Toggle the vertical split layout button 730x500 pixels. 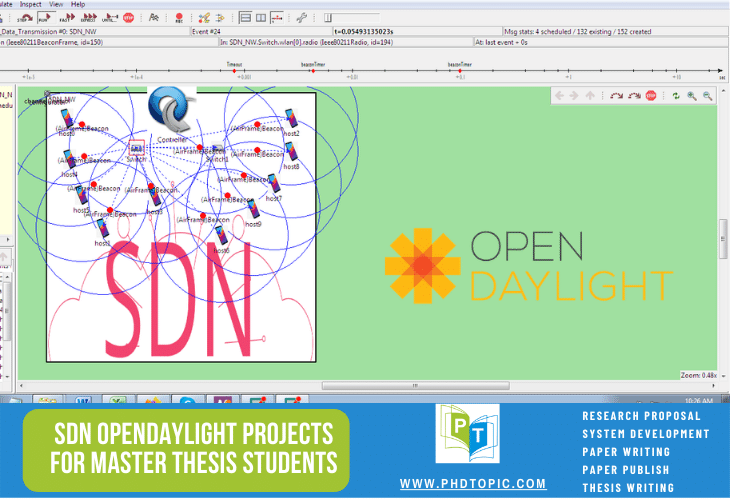tap(261, 18)
